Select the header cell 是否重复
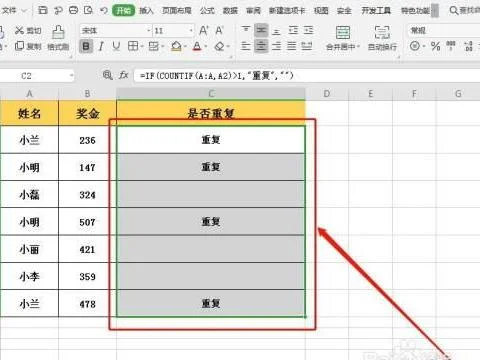Viewport: 480px width, 360px height. (211, 113)
